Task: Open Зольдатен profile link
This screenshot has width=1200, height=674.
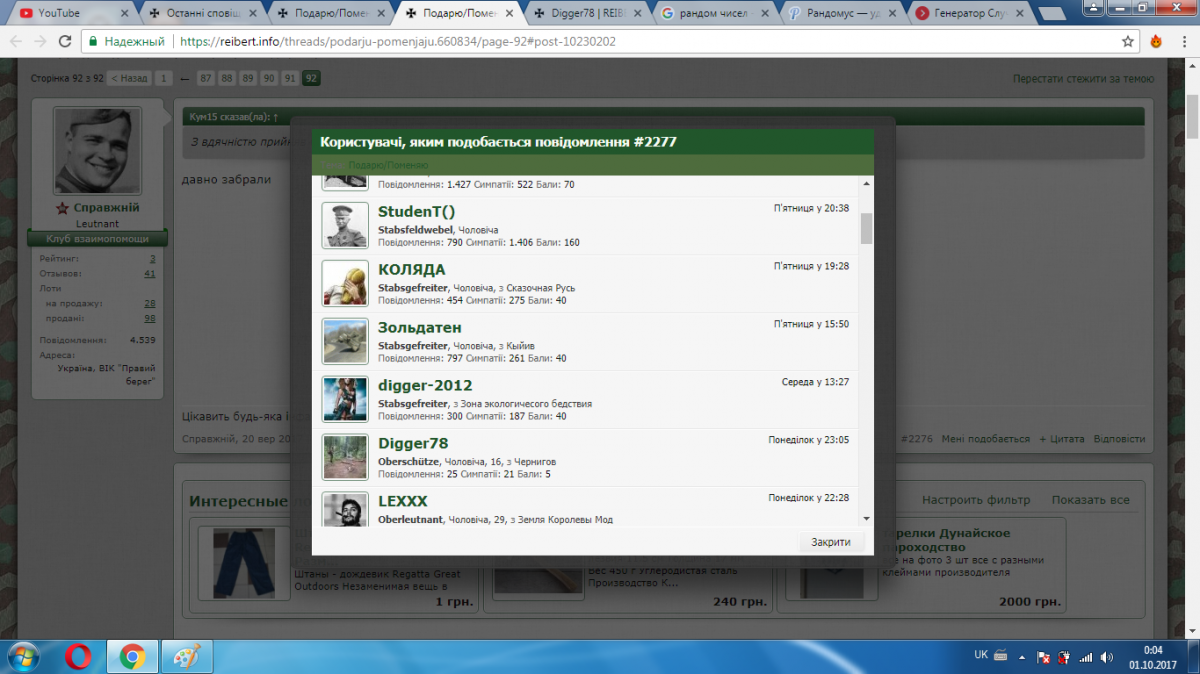Action: coord(420,327)
